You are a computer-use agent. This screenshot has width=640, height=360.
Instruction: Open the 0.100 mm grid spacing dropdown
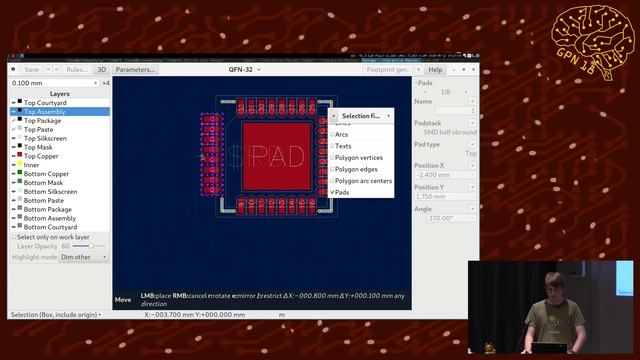point(96,83)
